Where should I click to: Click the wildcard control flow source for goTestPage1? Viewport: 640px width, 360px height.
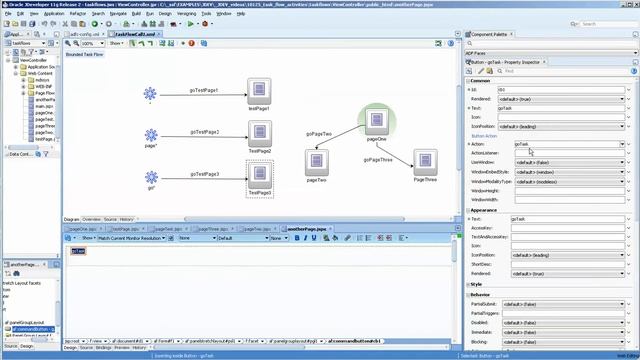pos(150,94)
